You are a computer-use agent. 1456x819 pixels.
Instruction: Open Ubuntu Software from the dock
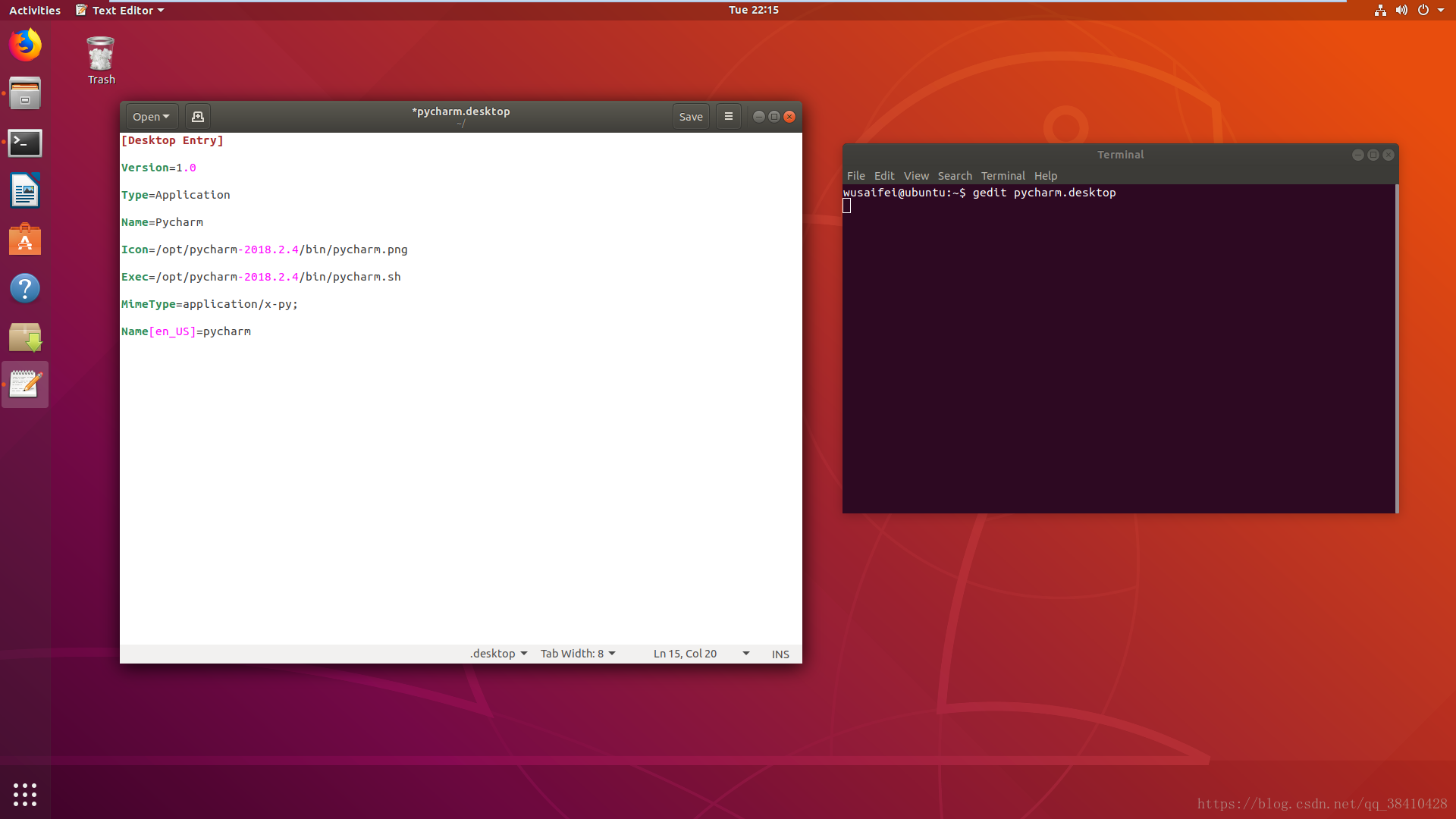[x=25, y=240]
